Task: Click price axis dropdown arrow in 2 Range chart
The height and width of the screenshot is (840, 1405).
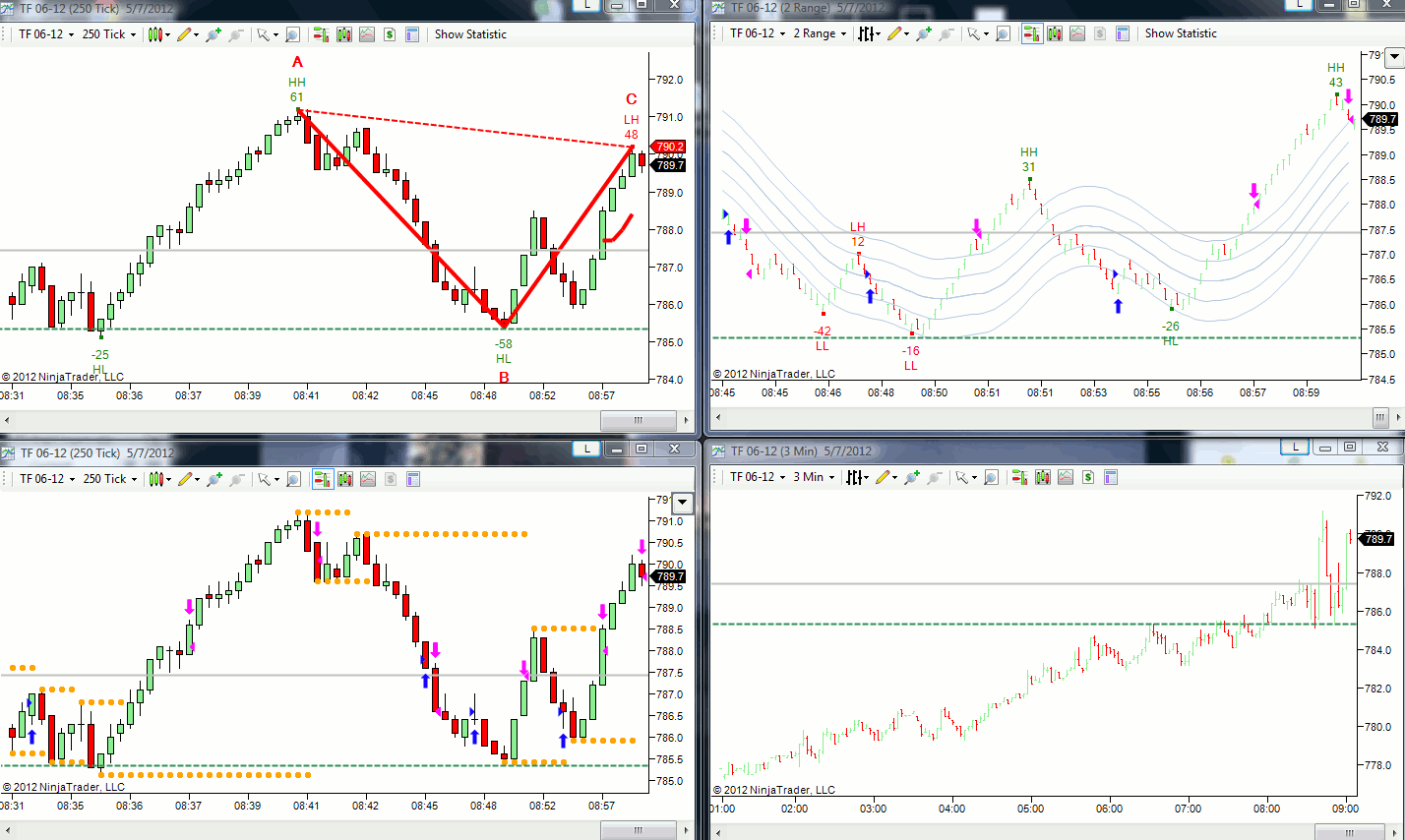Action: pyautogui.click(x=1393, y=58)
